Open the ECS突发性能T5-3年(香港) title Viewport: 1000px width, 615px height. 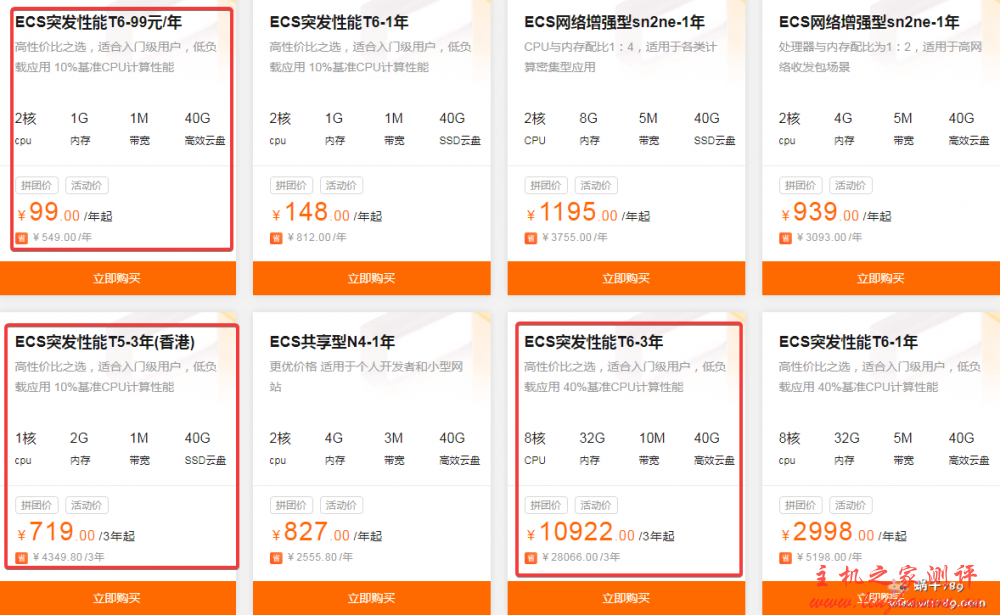[x=105, y=342]
